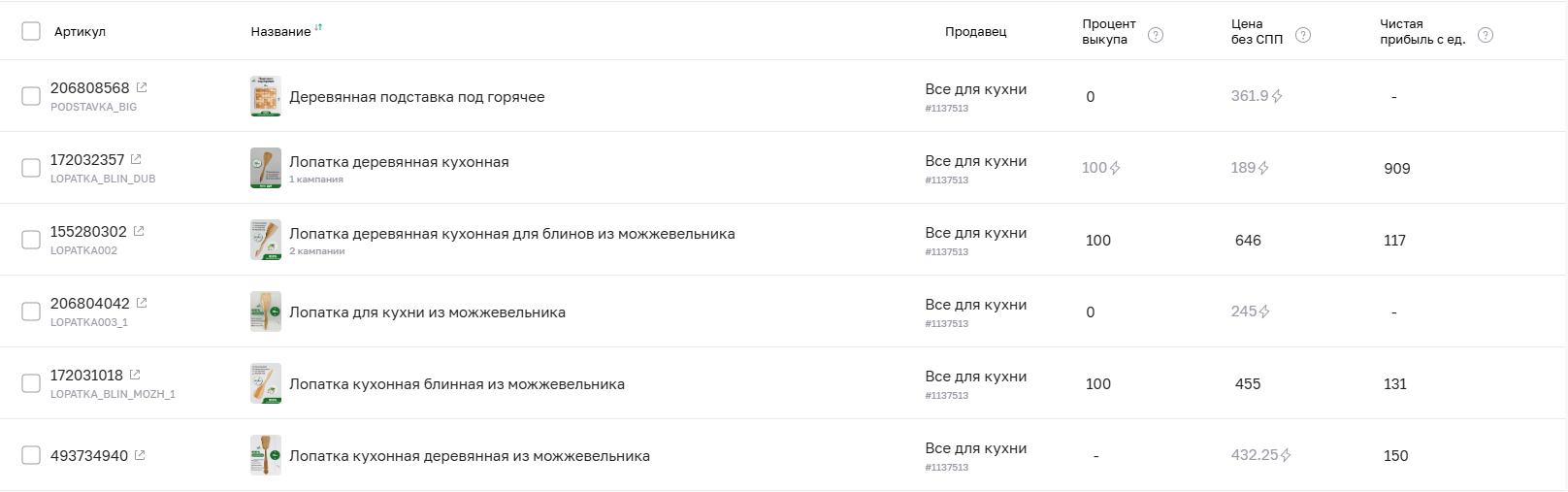Open external link for article 172032357
Screen dimensions: 1568x492
pyautogui.click(x=136, y=159)
